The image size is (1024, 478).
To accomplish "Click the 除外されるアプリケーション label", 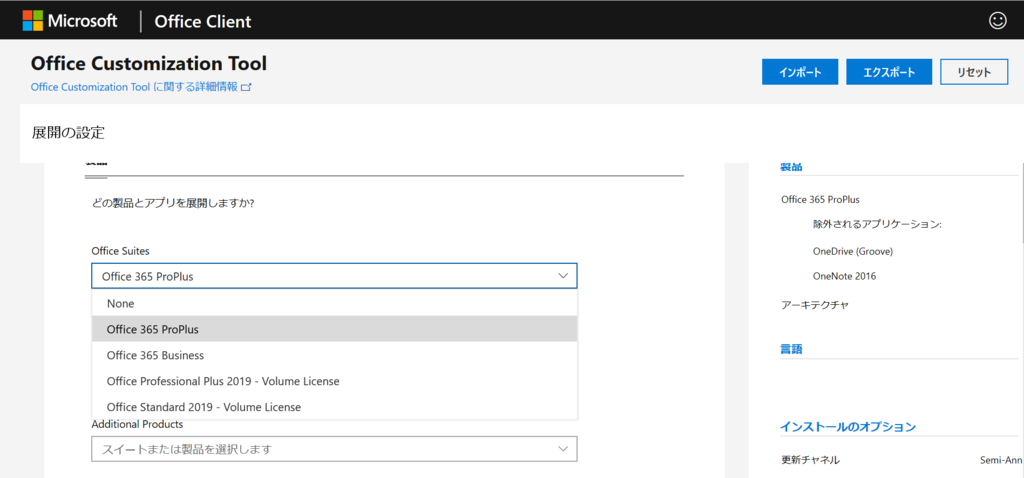I will [877, 225].
